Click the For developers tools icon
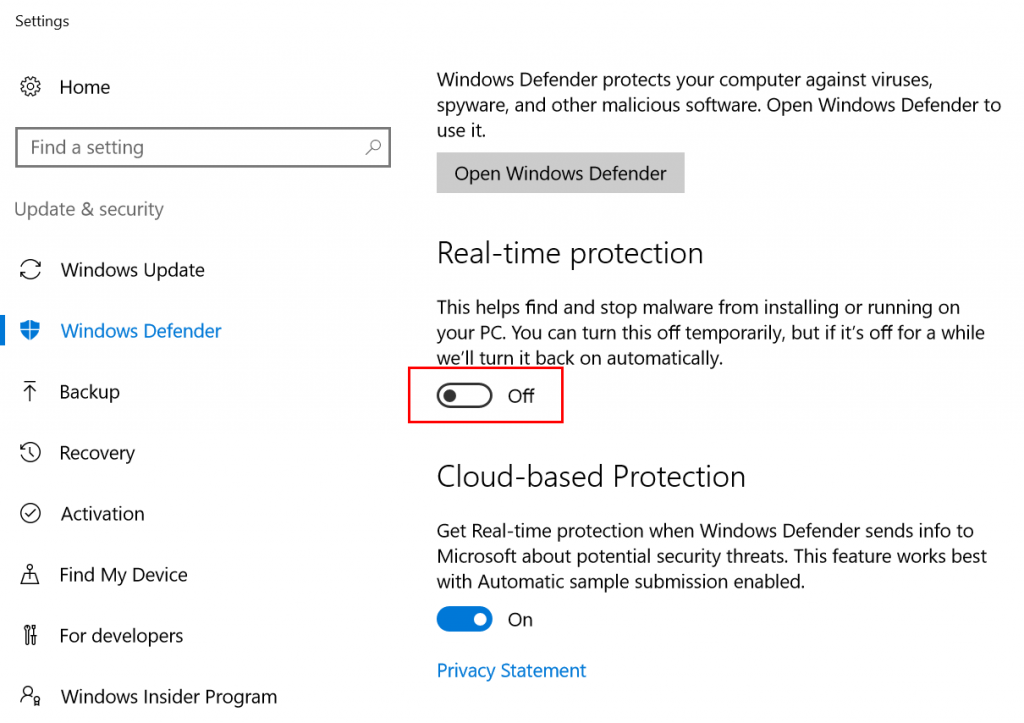The image size is (1024, 723). click(x=30, y=636)
